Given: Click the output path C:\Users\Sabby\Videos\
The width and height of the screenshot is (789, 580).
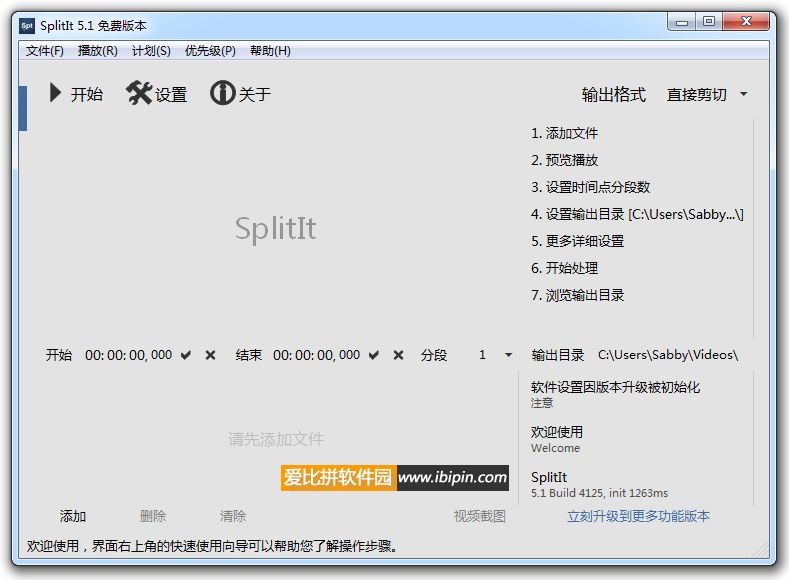Looking at the screenshot, I should pos(668,355).
